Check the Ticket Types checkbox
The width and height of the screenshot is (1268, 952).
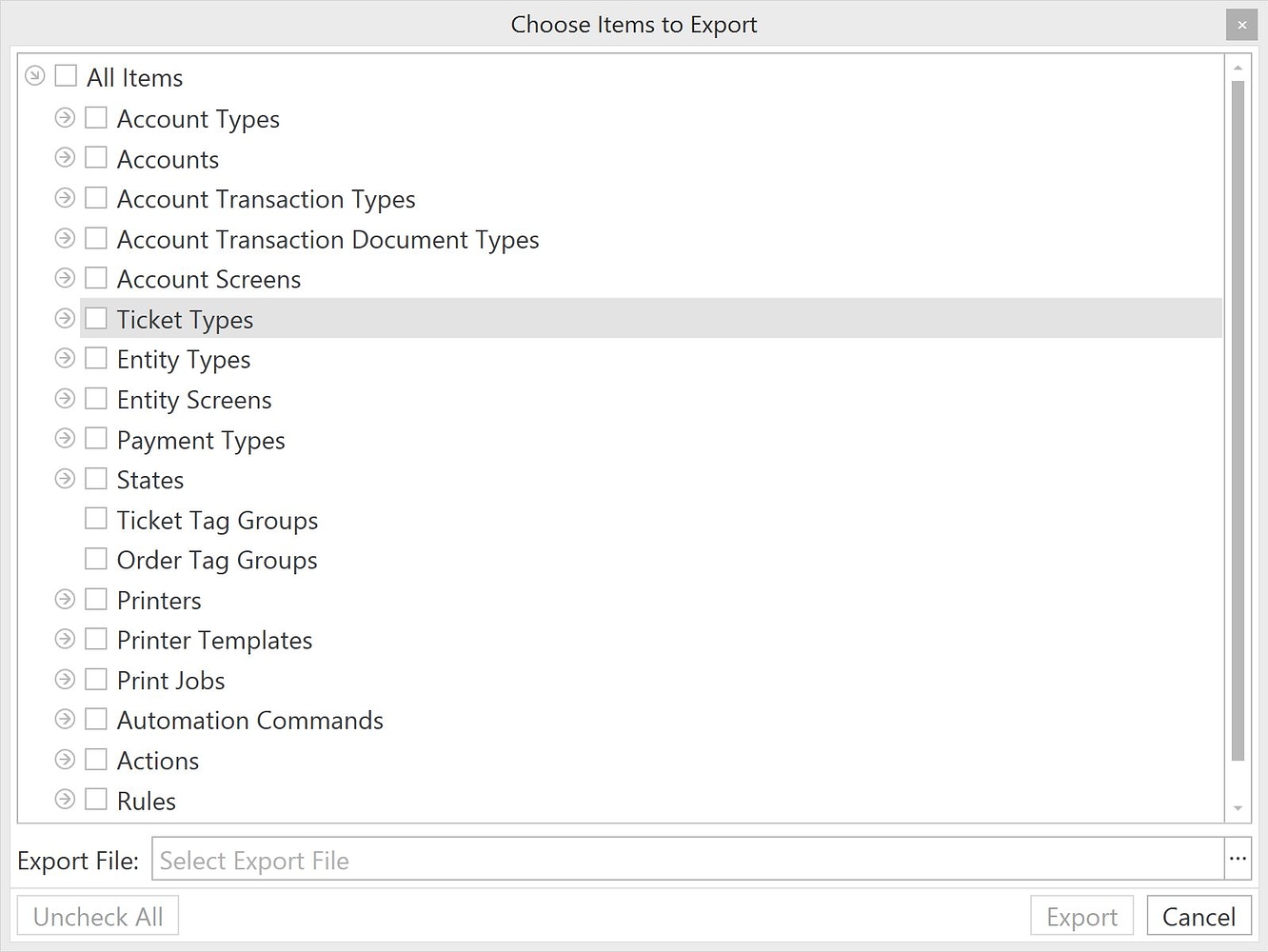96,318
